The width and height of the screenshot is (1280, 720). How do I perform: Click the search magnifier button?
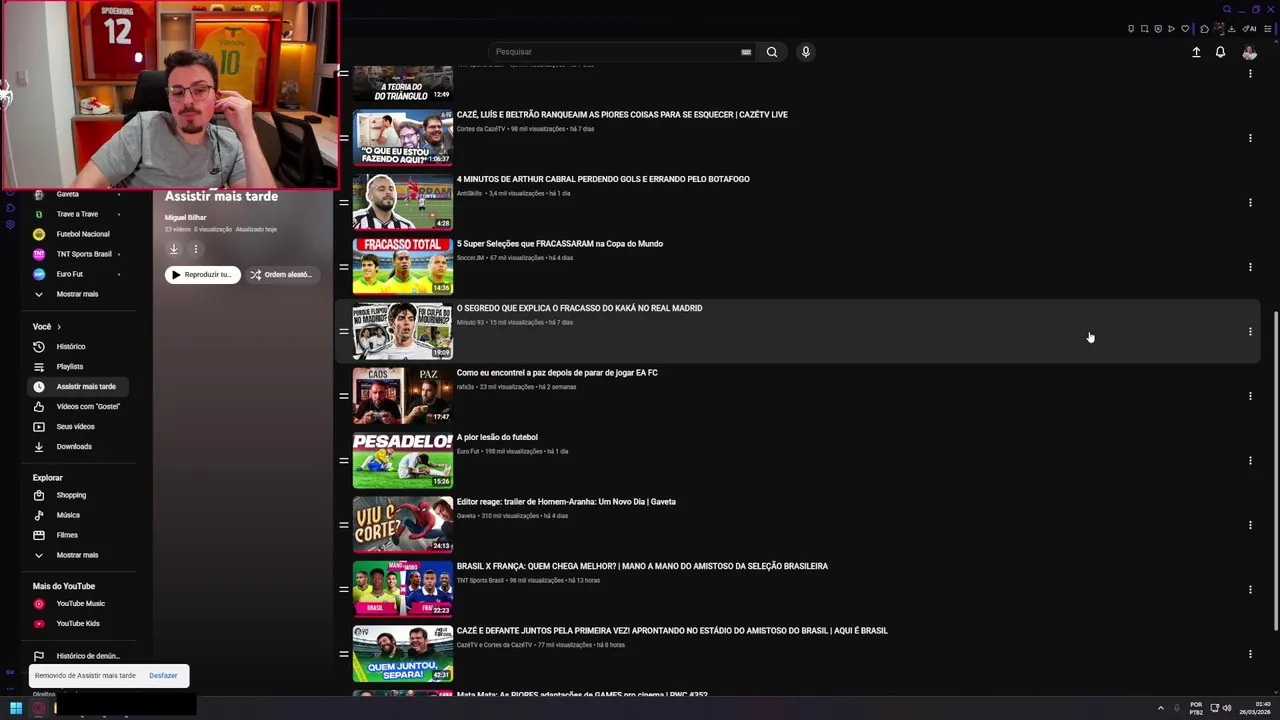[x=771, y=52]
